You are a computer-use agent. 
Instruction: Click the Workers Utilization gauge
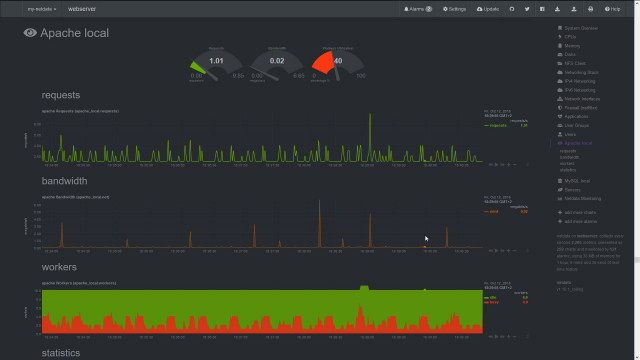coord(338,64)
